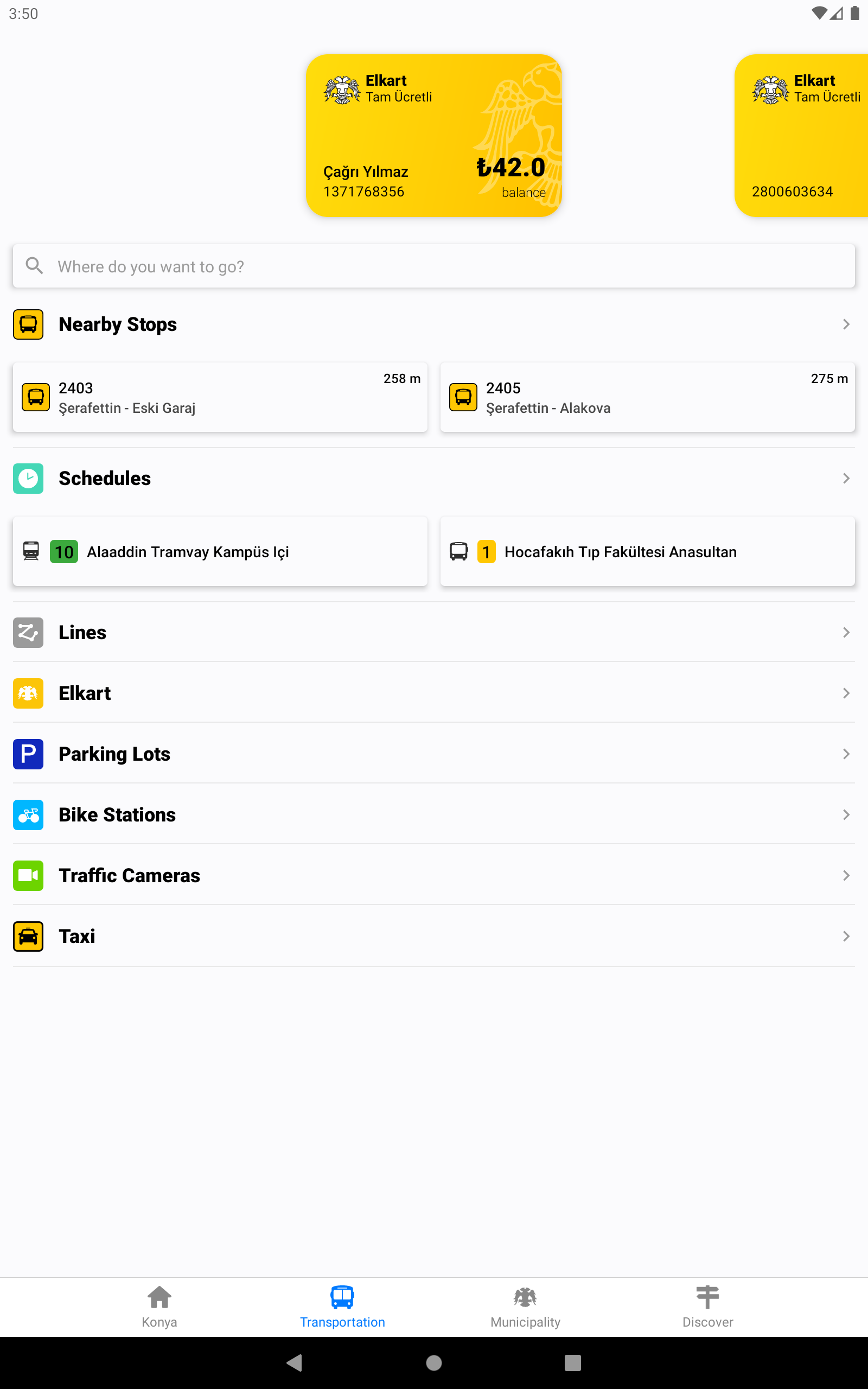Tap the Schedules clock icon
Image resolution: width=868 pixels, height=1389 pixels.
[28, 478]
